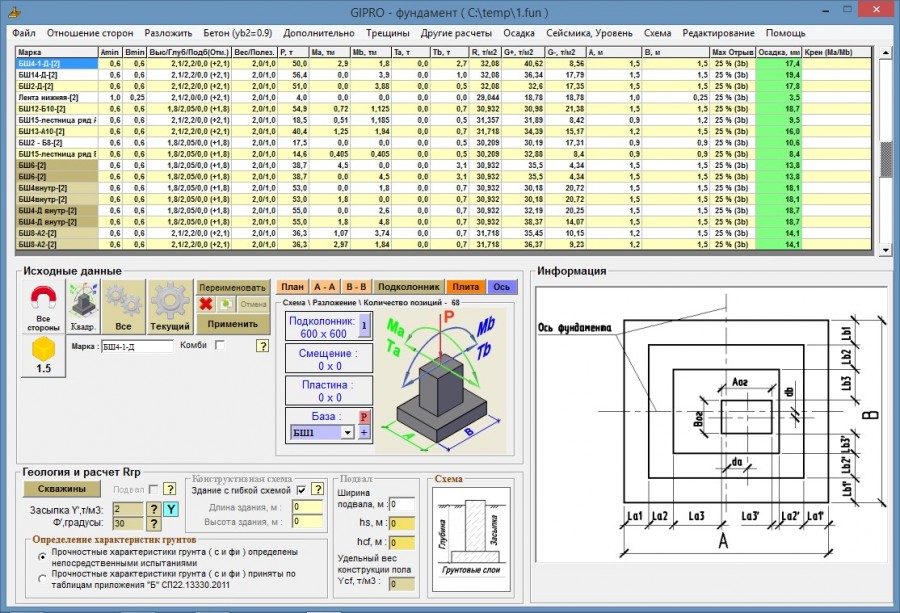Click the yellow cube 1.5 icon

pos(44,356)
